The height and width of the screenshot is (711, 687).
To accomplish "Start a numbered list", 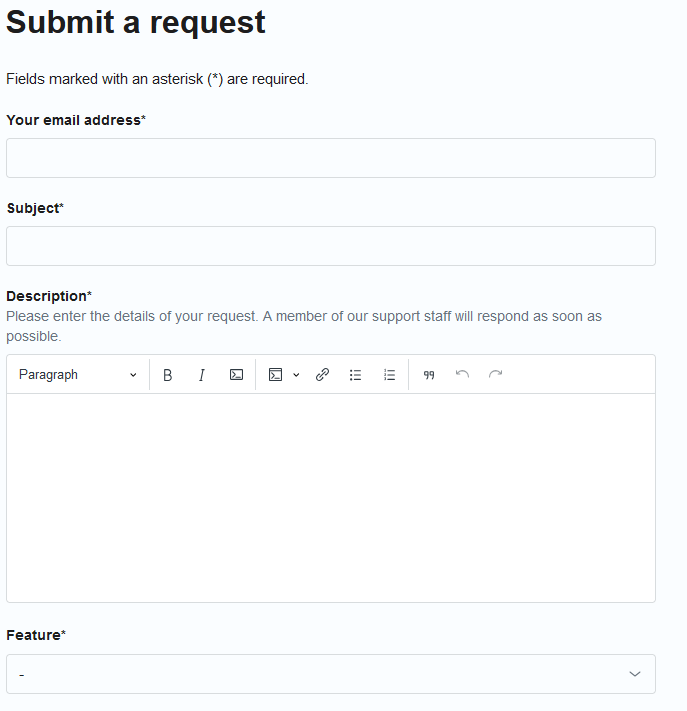I will tap(389, 375).
